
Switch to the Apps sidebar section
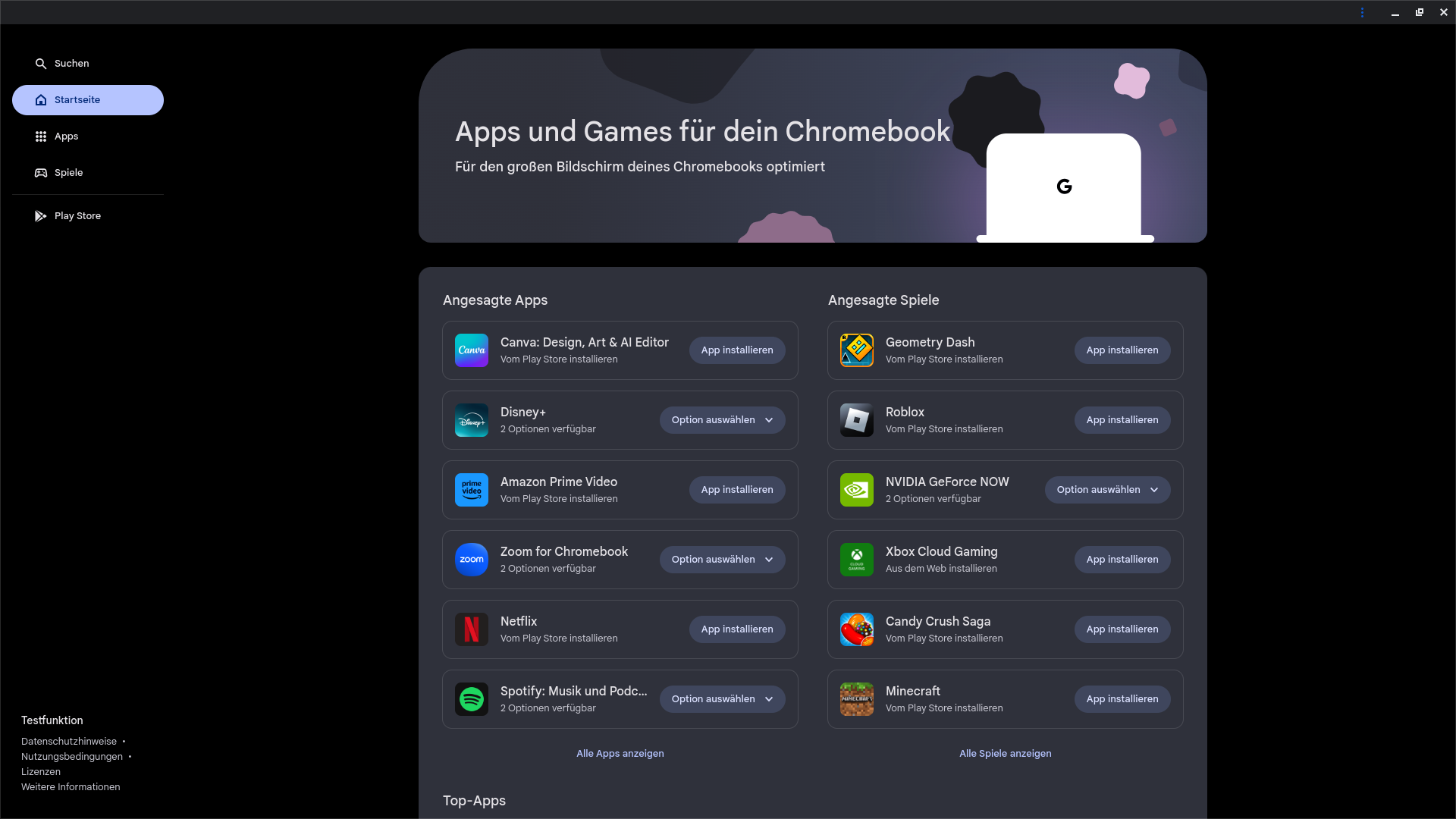(x=67, y=136)
